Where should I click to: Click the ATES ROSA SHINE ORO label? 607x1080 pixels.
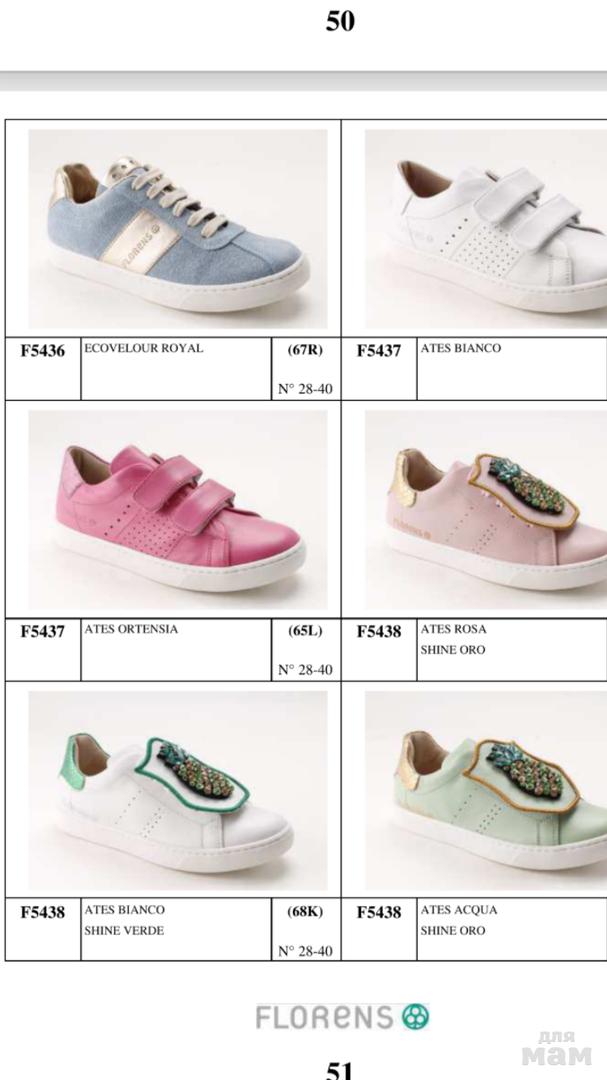[x=453, y=639]
